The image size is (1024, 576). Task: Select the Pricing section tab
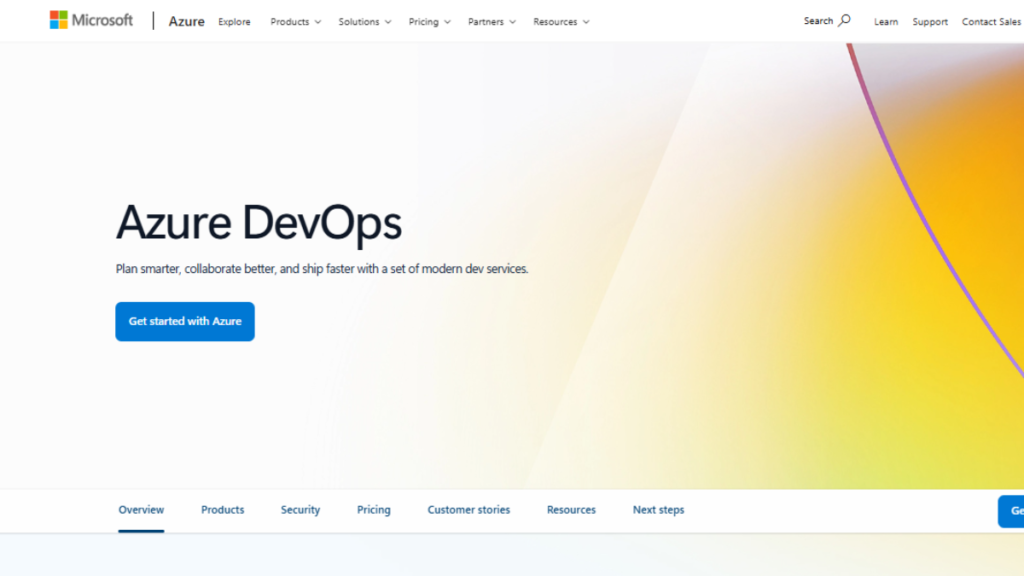373,510
